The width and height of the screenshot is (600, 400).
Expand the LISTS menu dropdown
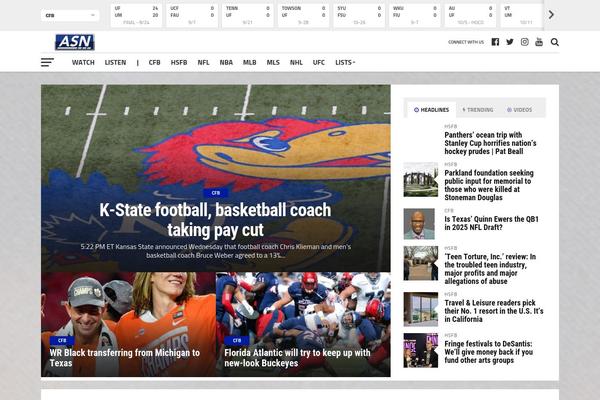[x=345, y=62]
